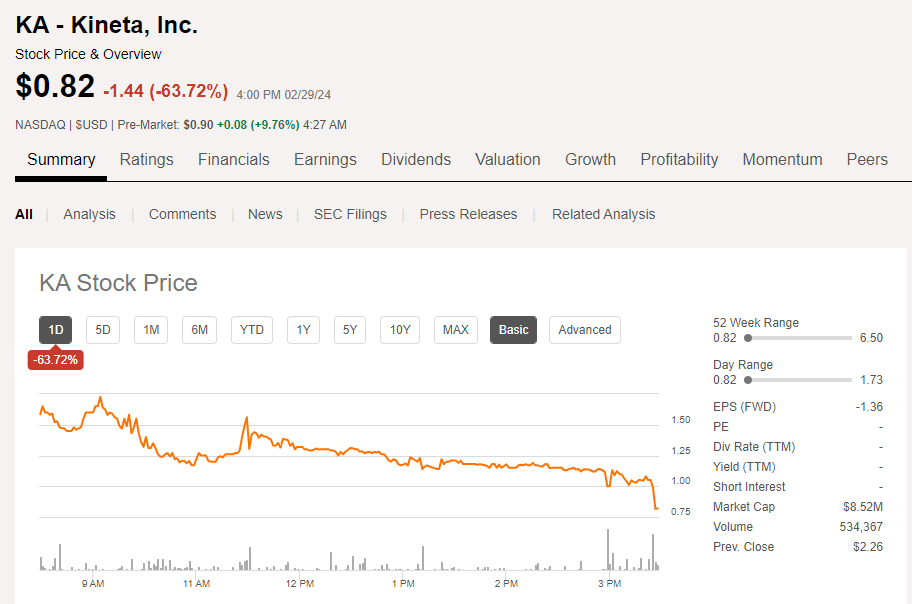Show only News items
Screen dimensions: 912x604
265,214
